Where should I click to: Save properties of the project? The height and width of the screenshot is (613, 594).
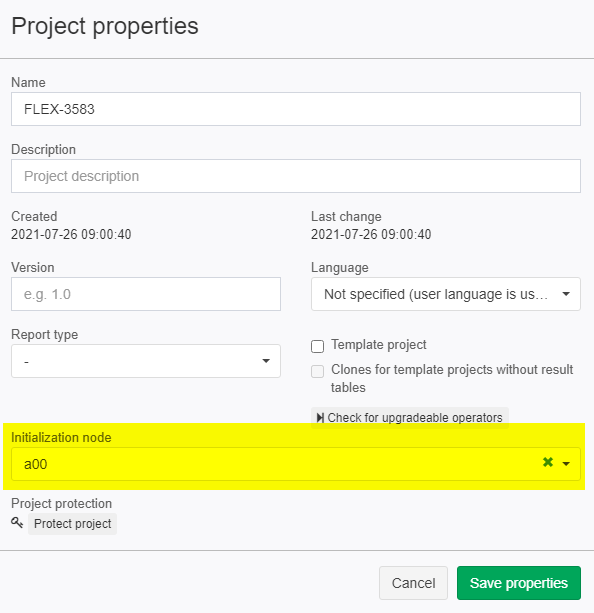[x=519, y=583]
